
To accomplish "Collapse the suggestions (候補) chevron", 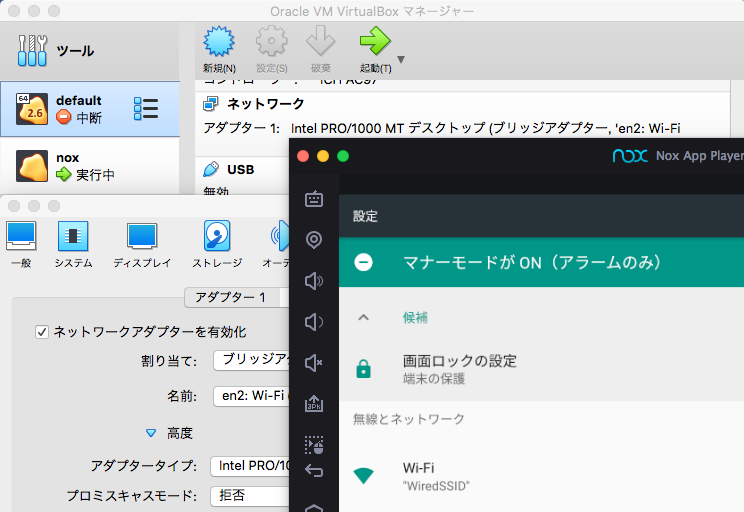I will point(363,317).
